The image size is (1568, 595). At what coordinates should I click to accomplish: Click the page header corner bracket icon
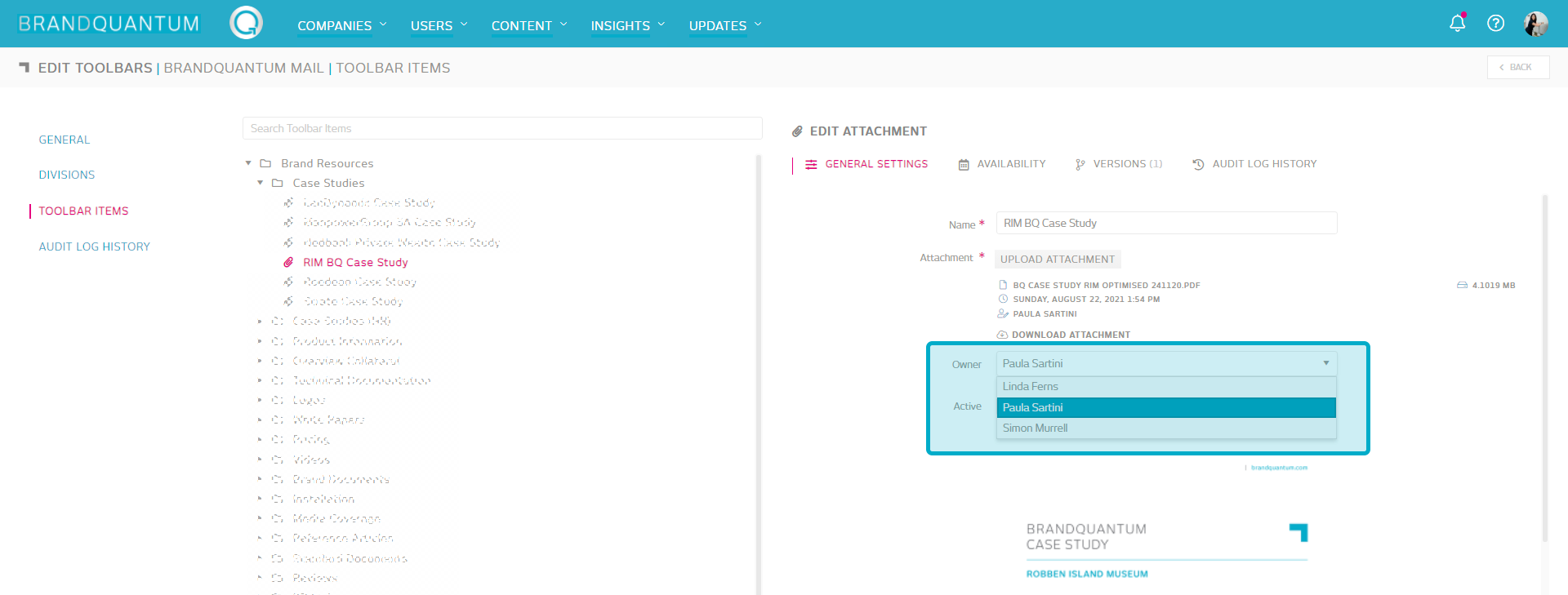point(24,68)
